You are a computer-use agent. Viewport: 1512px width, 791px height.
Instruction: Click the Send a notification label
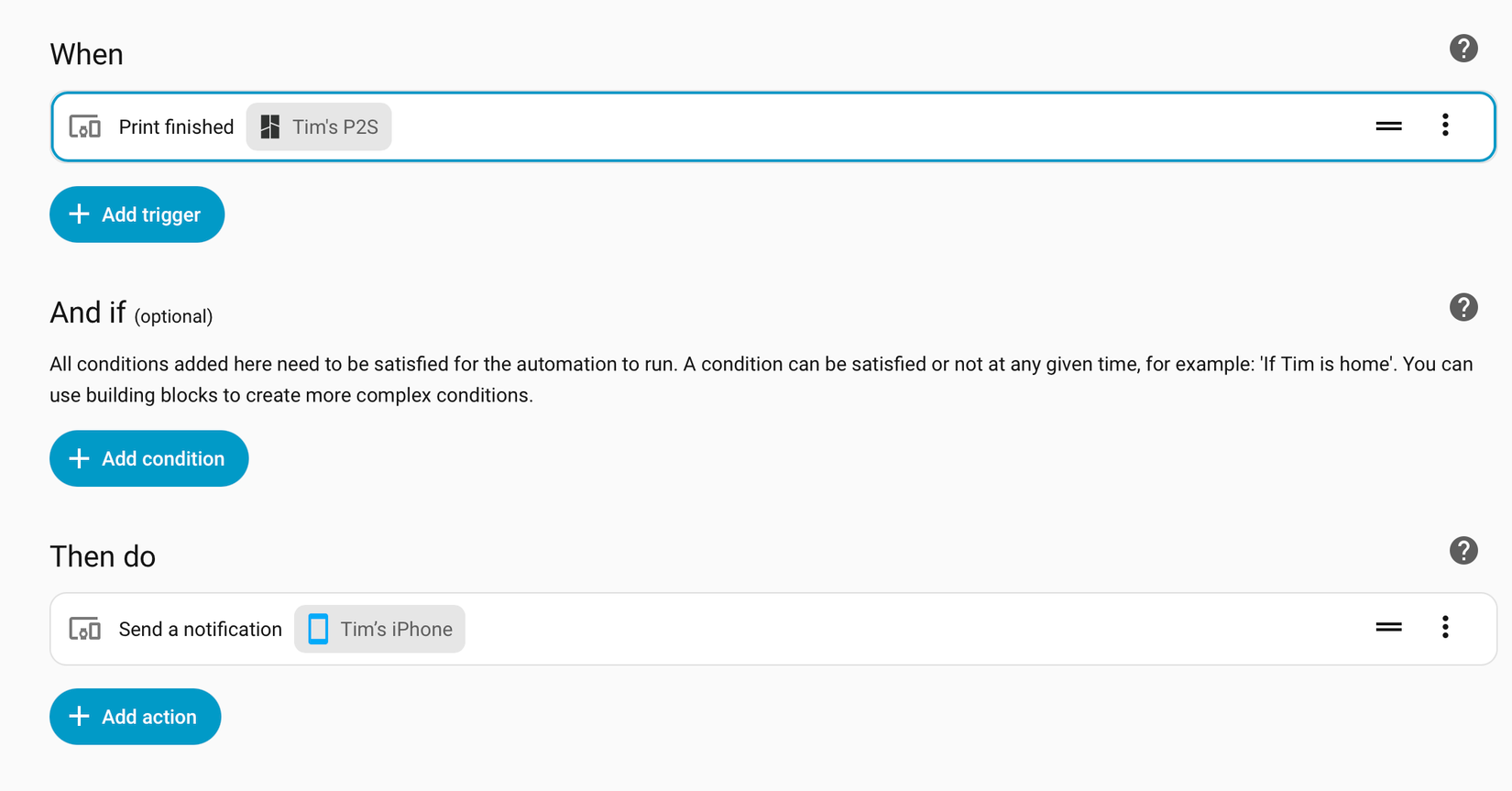pyautogui.click(x=200, y=629)
